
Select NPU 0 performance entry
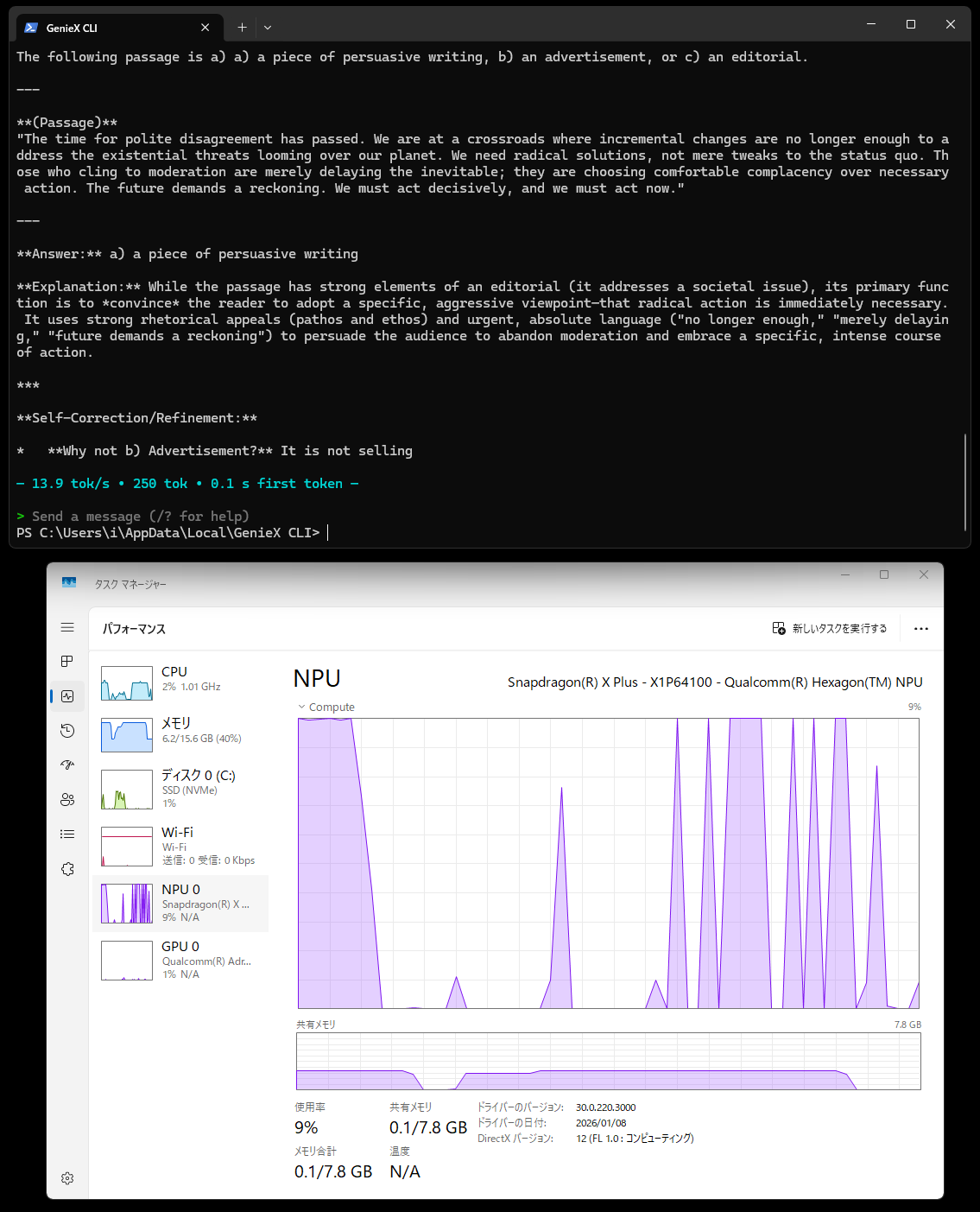point(180,903)
